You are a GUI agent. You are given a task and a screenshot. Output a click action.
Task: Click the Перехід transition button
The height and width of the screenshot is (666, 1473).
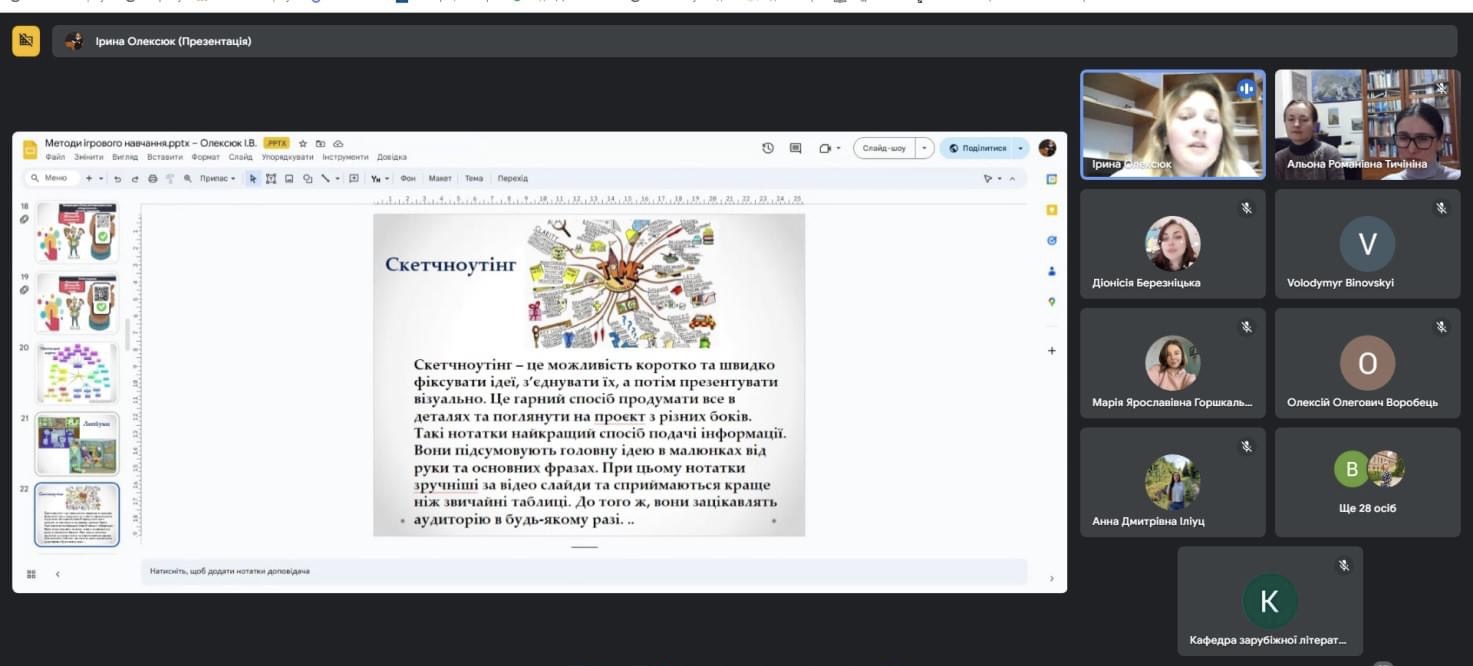tap(513, 179)
